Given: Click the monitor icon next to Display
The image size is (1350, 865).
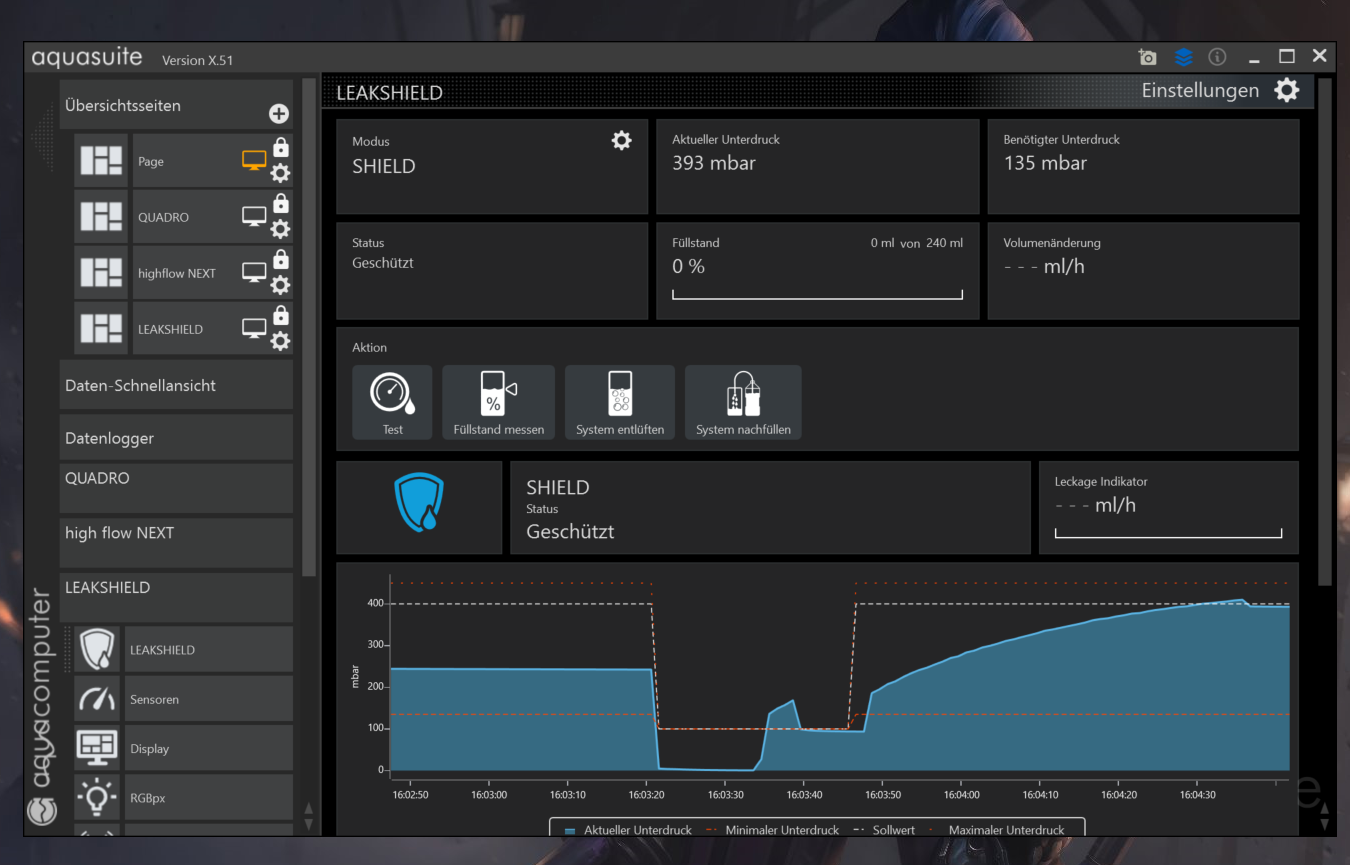Looking at the screenshot, I should click(97, 748).
